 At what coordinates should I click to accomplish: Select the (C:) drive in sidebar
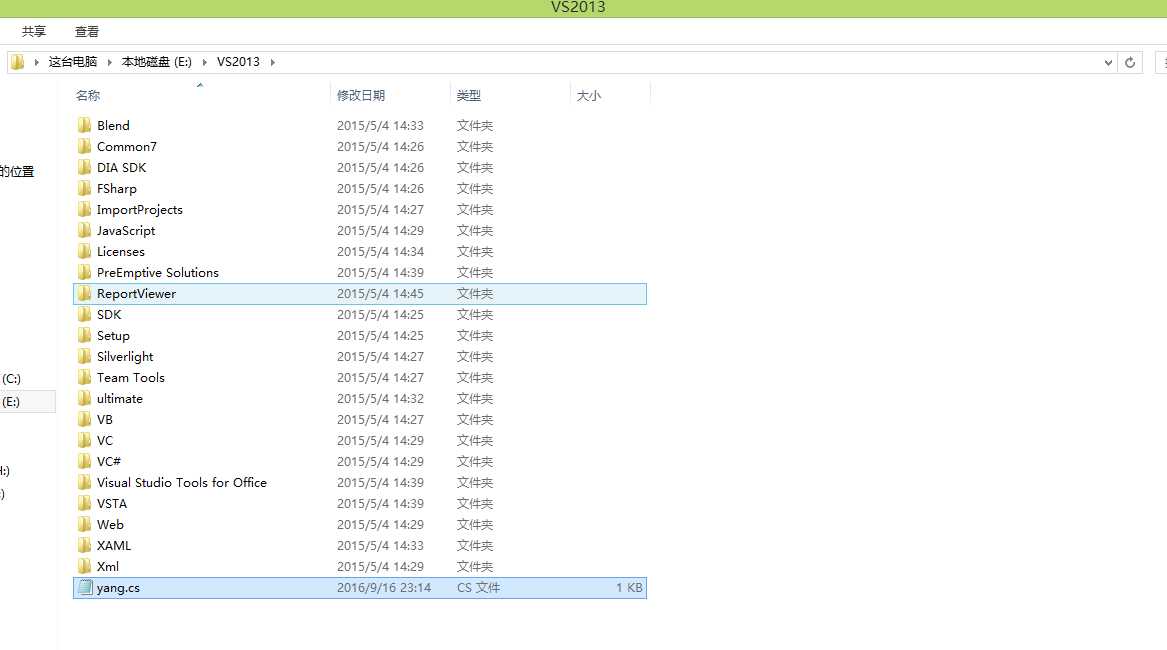coord(11,379)
